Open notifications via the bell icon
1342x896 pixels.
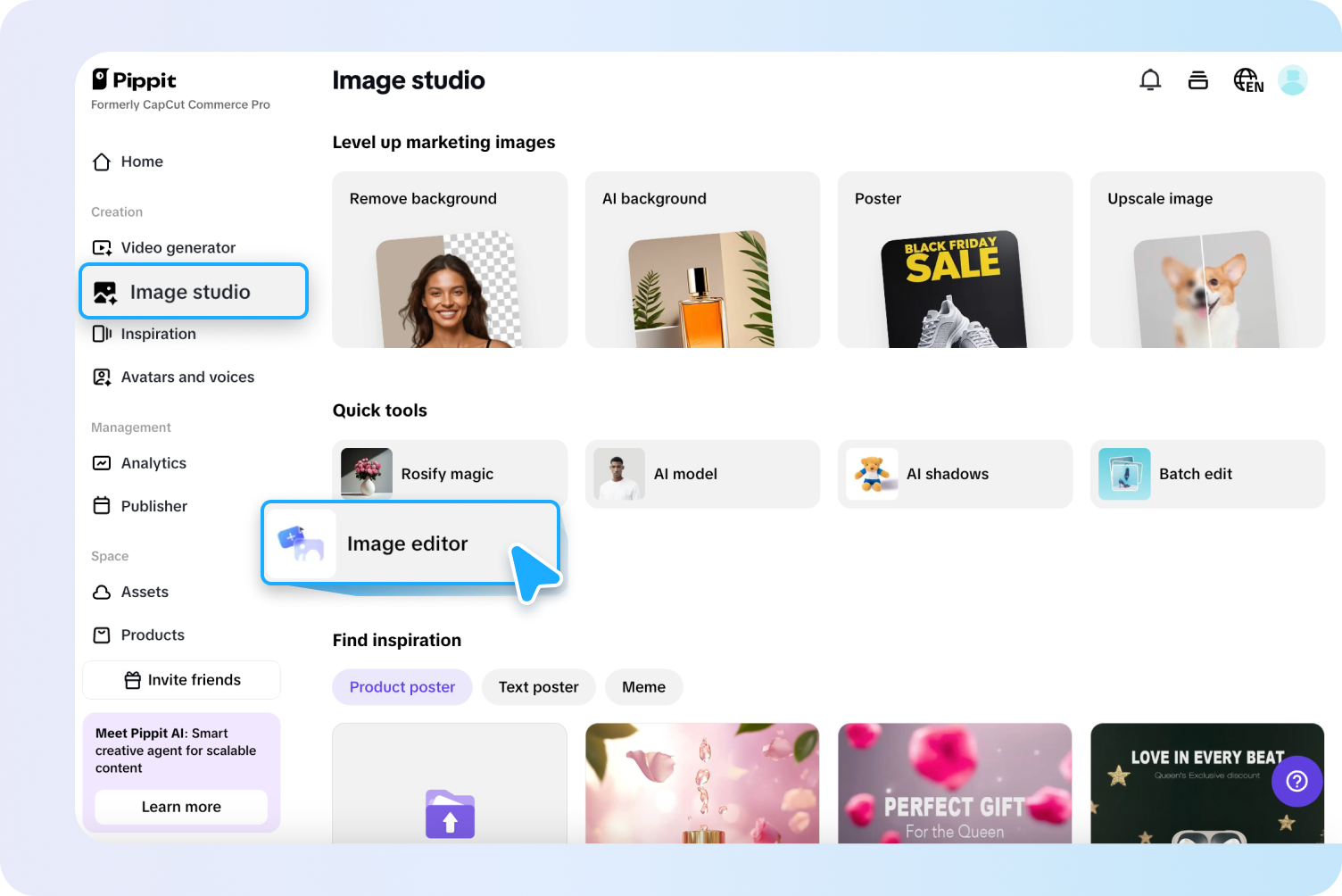(x=1150, y=79)
